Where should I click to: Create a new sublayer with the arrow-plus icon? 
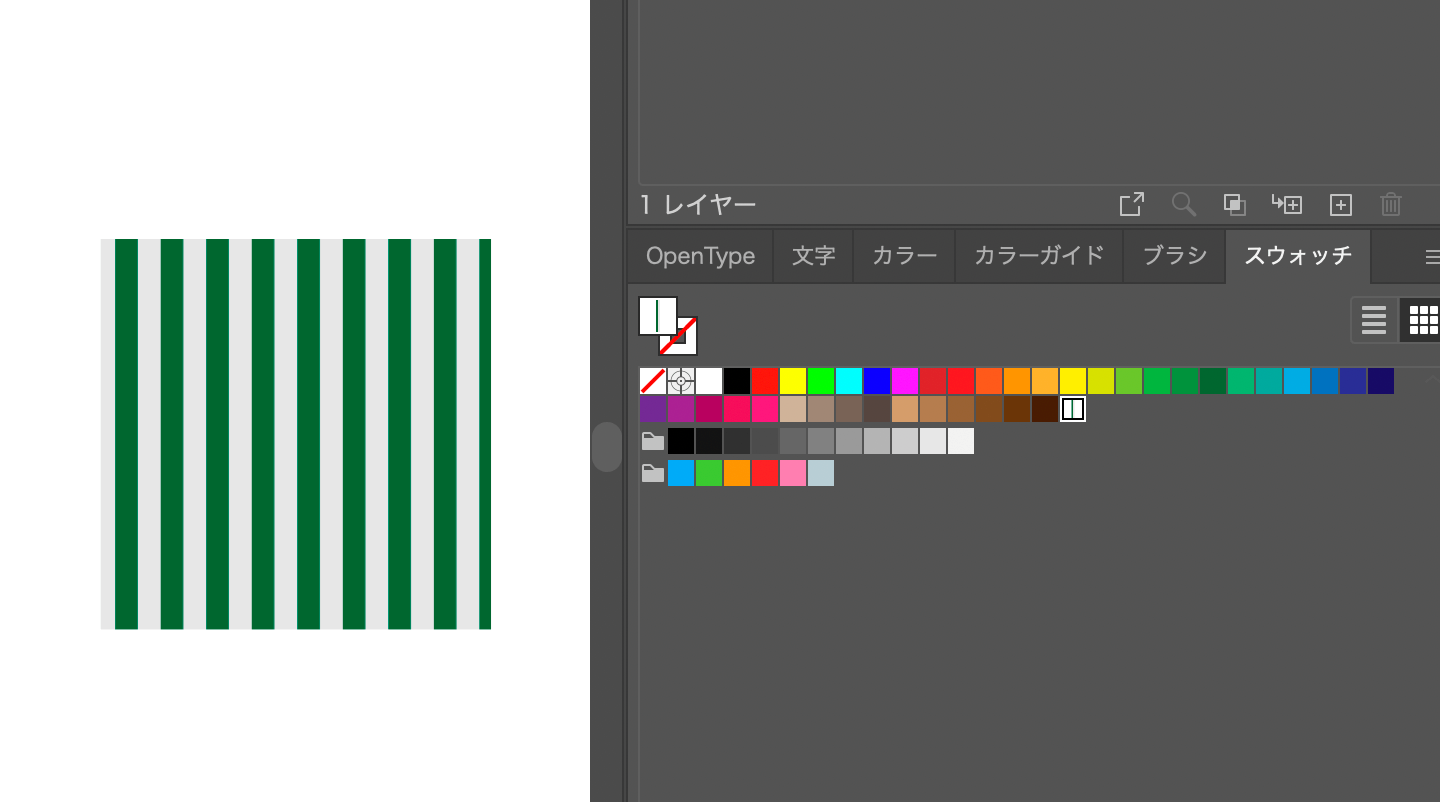[x=1287, y=205]
